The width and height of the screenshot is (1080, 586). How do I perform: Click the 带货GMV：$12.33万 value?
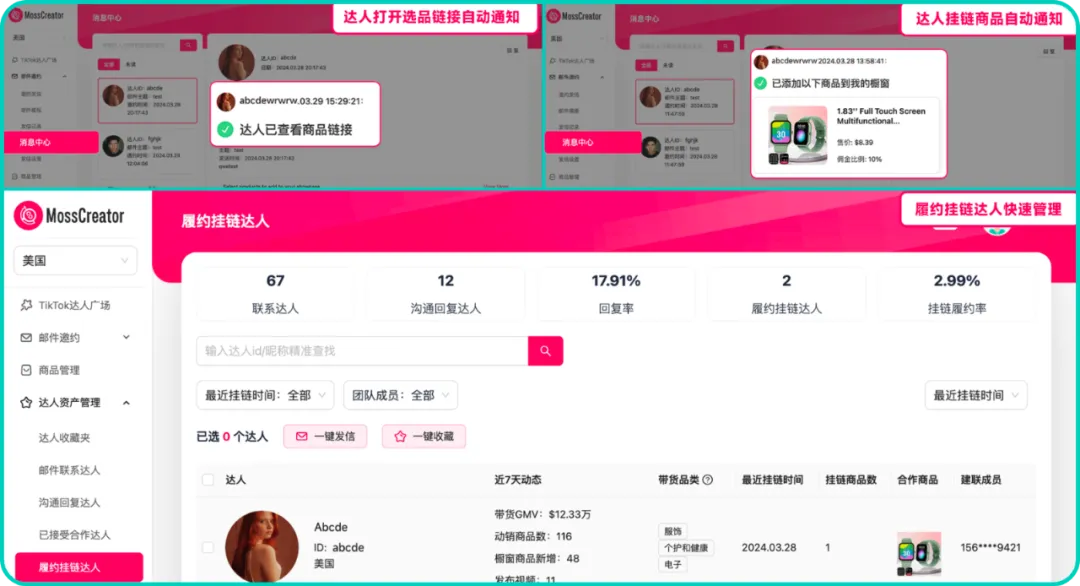tap(543, 514)
